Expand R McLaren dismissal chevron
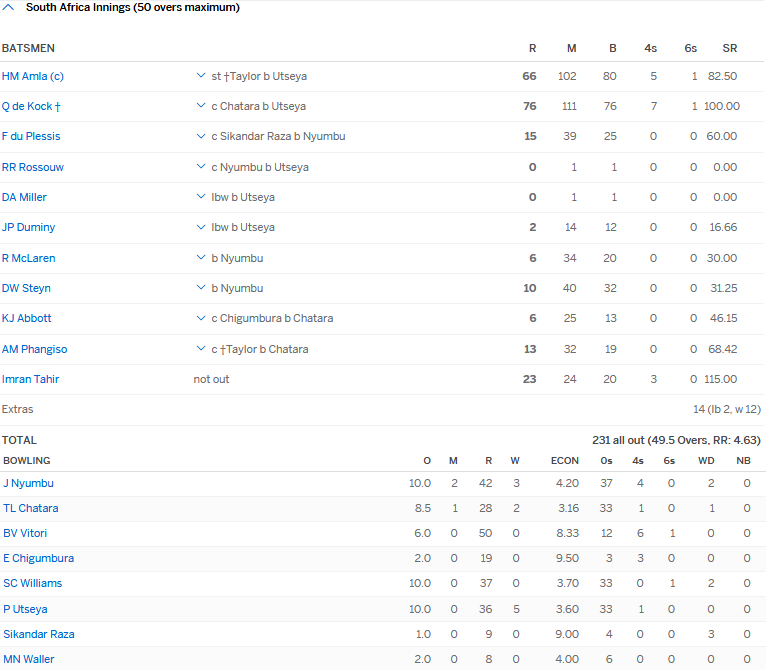This screenshot has width=767, height=670. pos(201,258)
